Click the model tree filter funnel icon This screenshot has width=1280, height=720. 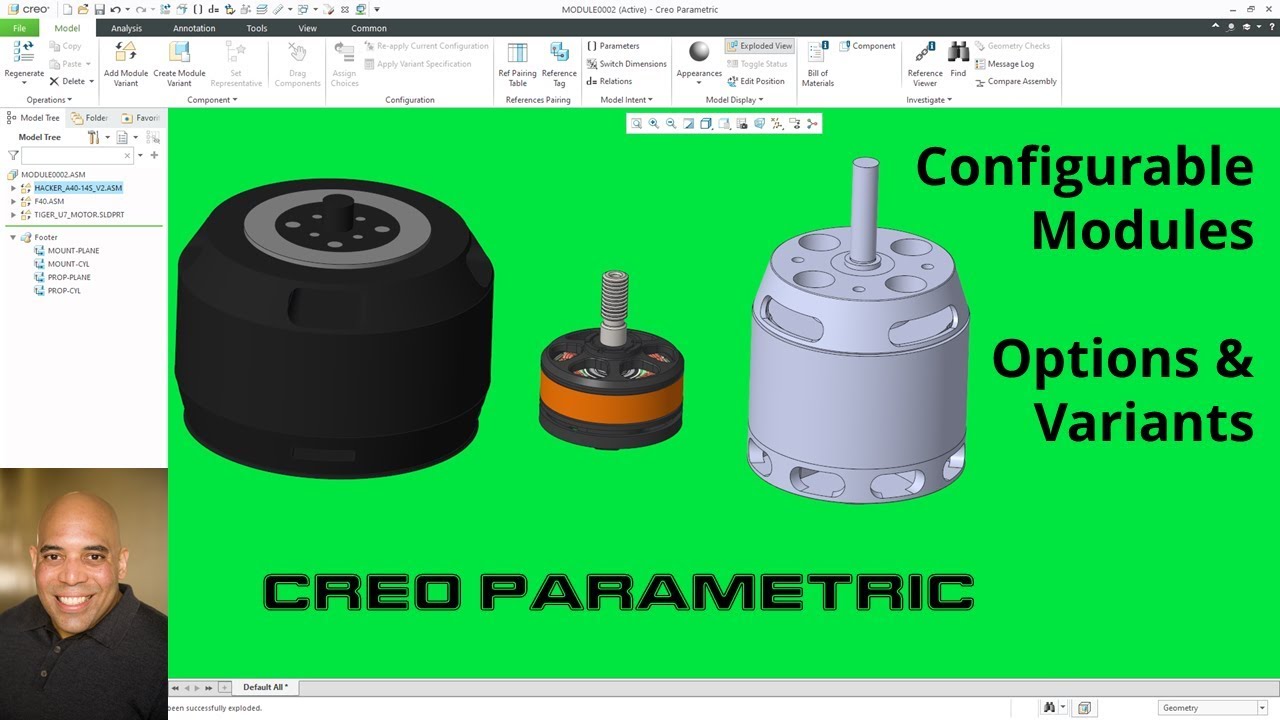click(13, 155)
